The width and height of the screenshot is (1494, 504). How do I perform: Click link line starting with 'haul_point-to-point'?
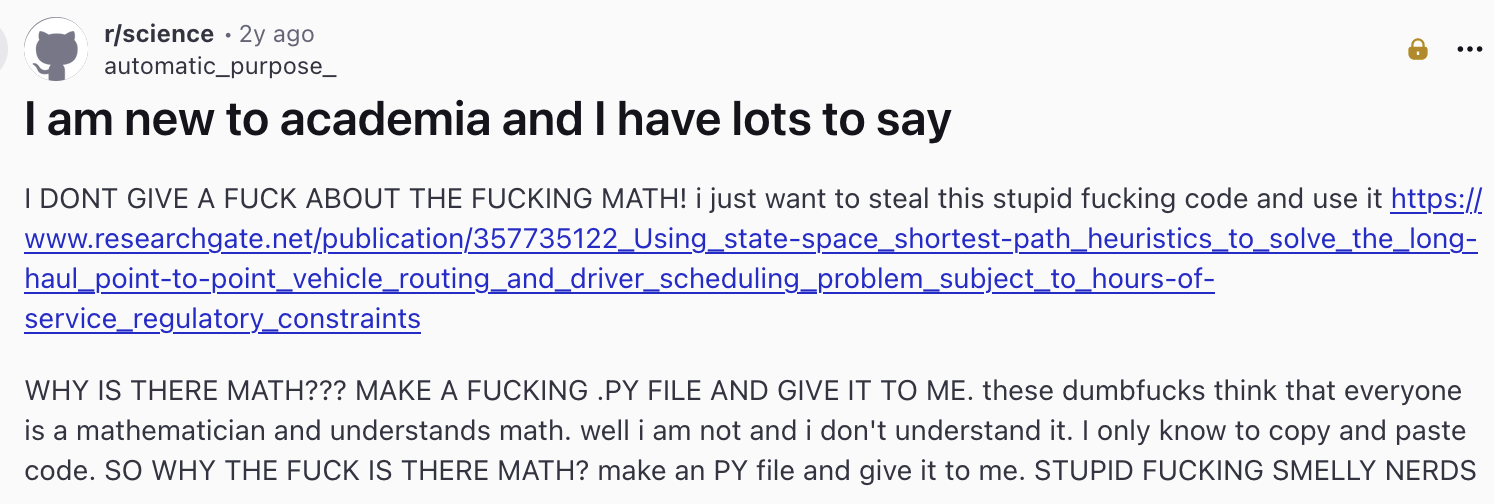pos(619,279)
